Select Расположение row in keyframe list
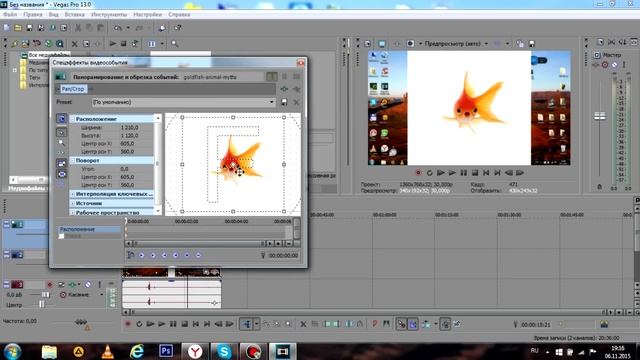This screenshot has width=640, height=360. pyautogui.click(x=90, y=229)
